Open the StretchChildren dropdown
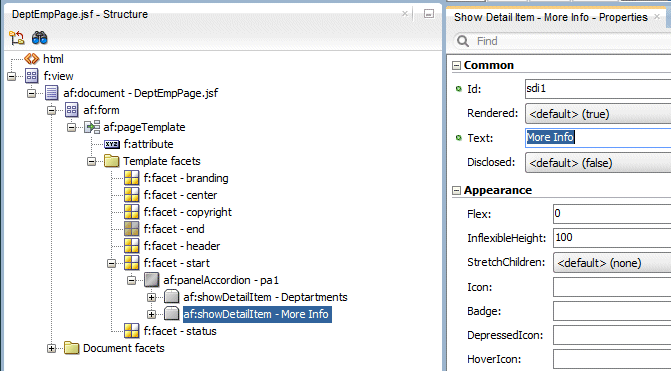Screen dimensions: 671x371 pyautogui.click(x=612, y=263)
